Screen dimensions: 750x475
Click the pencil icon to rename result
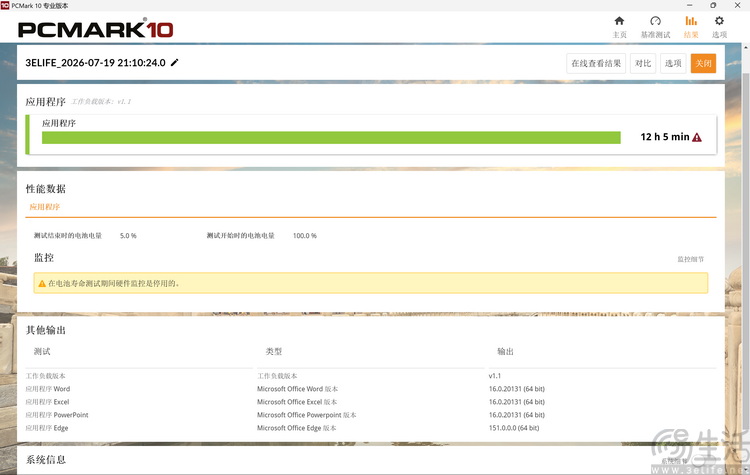click(175, 62)
